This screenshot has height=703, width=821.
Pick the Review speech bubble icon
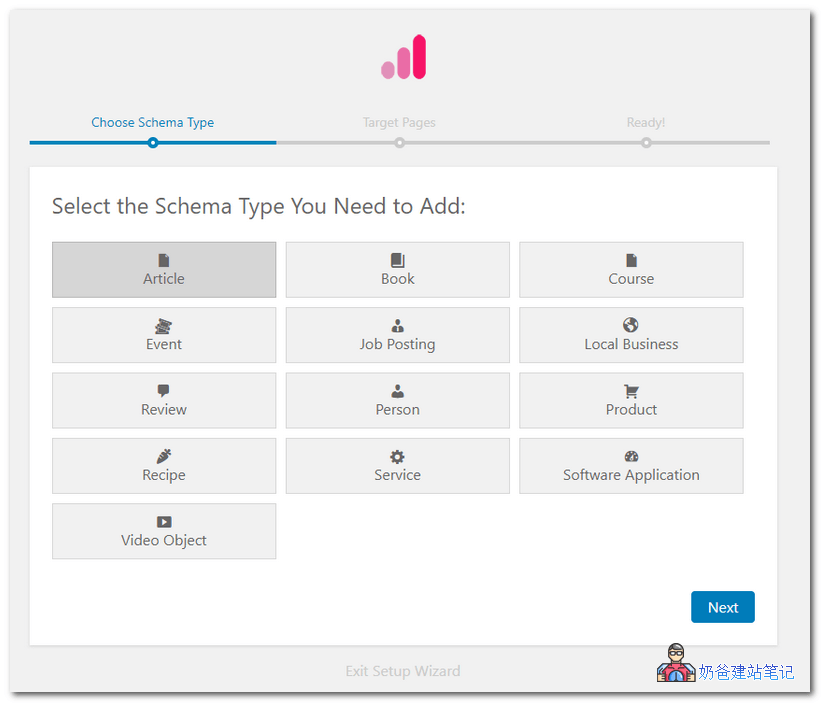[x=164, y=391]
